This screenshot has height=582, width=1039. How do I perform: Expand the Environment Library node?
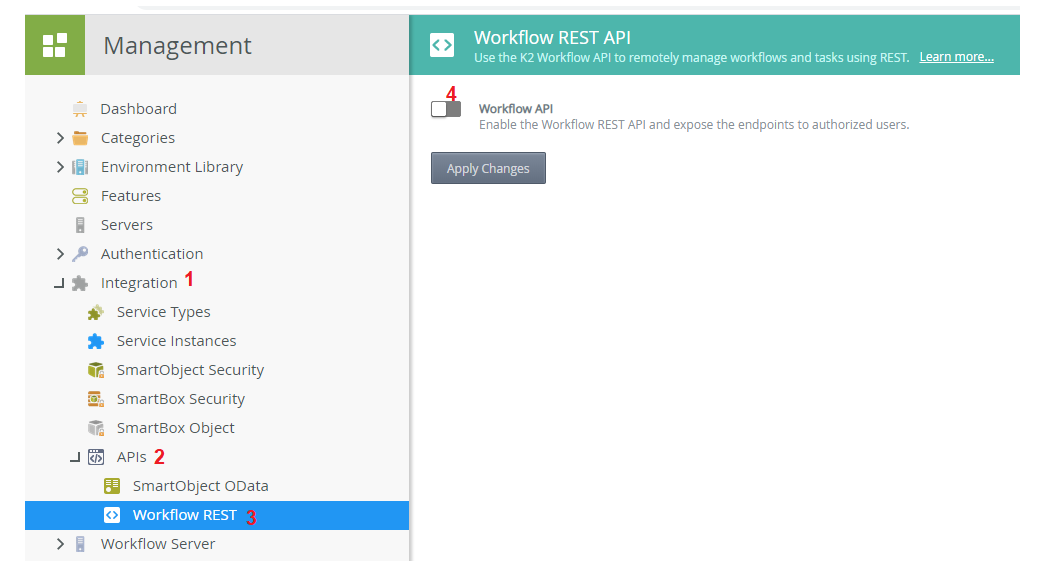[61, 167]
